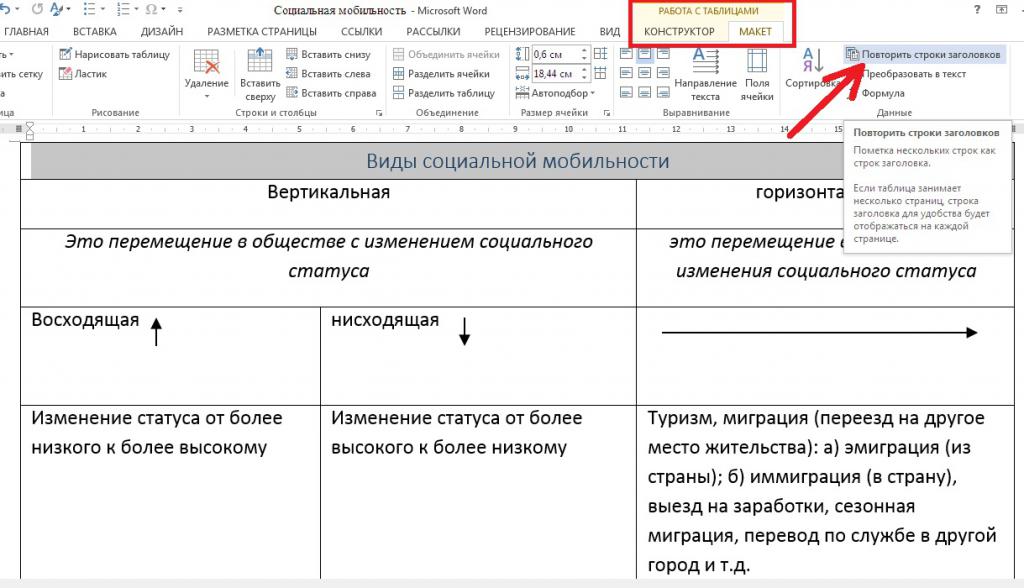Click the Draw Table (Нарисовать таблицу) tool

(x=114, y=54)
